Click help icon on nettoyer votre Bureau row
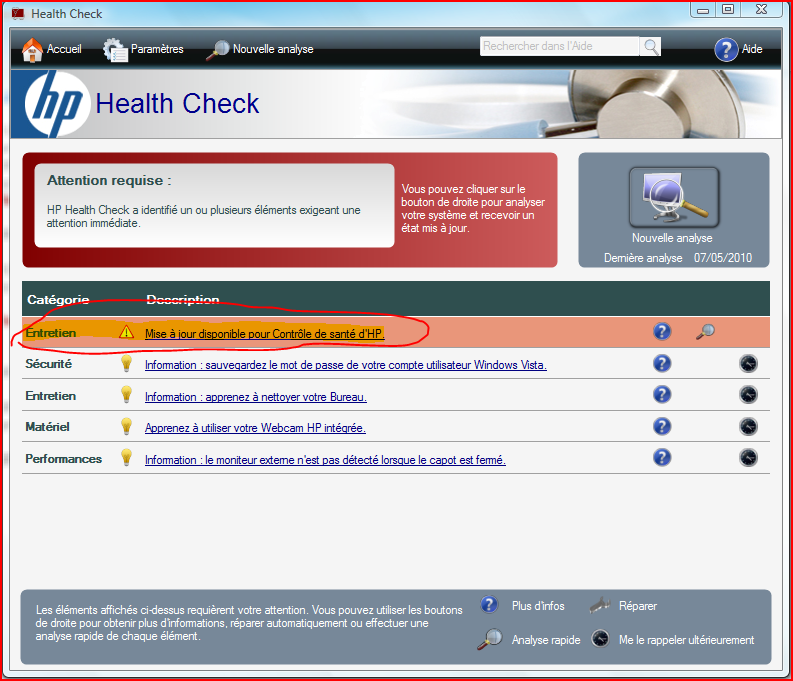Viewport: 793px width, 681px height. point(662,394)
